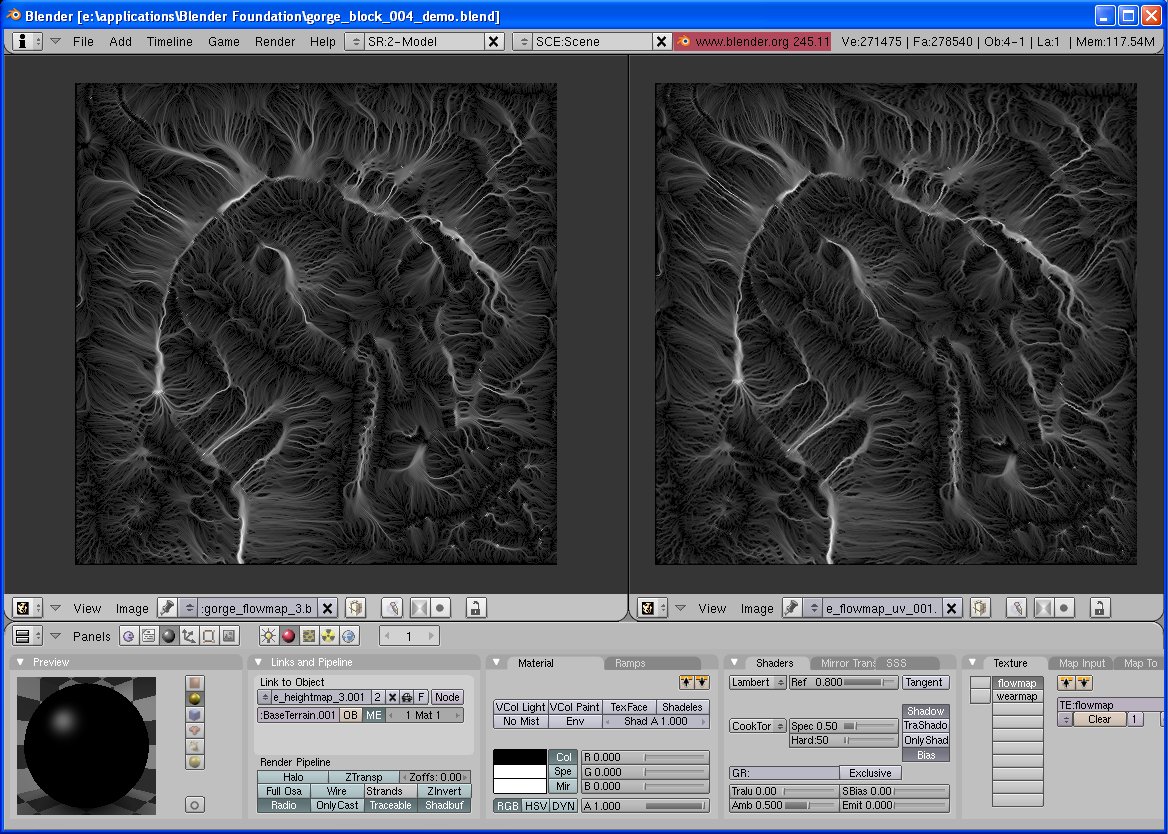1168x834 pixels.
Task: Open the Shading context (sphere icon)
Action: click(x=168, y=636)
